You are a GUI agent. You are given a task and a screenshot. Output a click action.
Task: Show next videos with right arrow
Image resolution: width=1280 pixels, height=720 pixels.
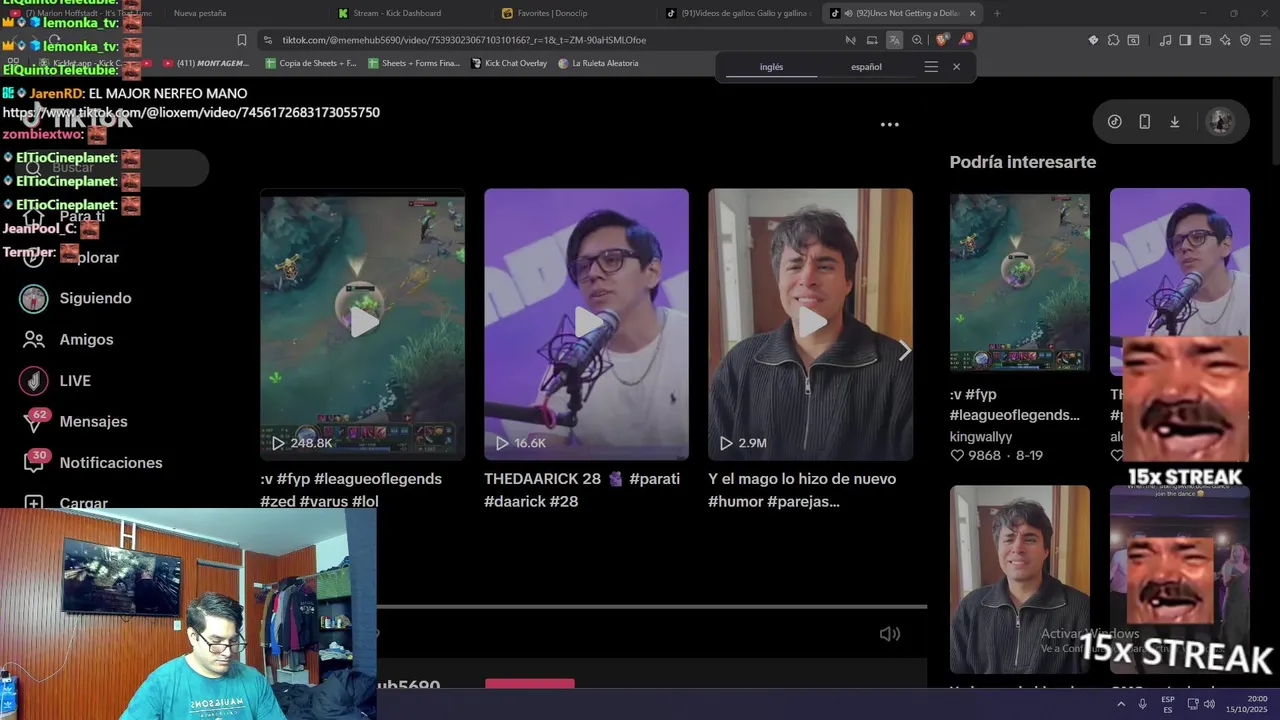(904, 350)
